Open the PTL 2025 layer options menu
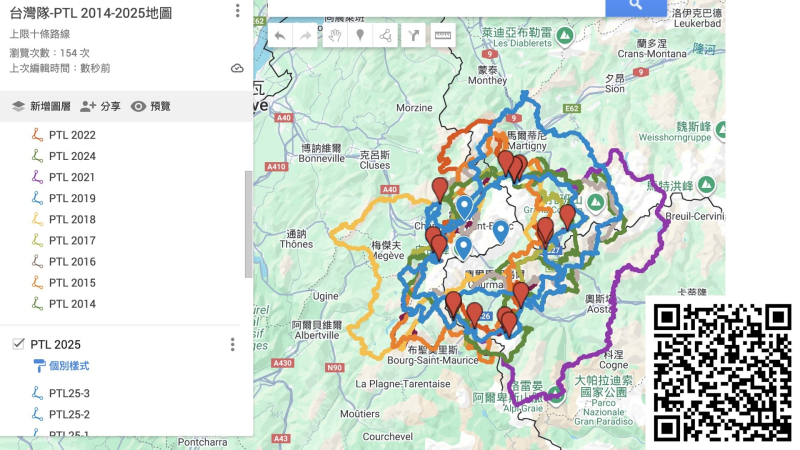Screen dimensions: 800x450 click(232, 344)
